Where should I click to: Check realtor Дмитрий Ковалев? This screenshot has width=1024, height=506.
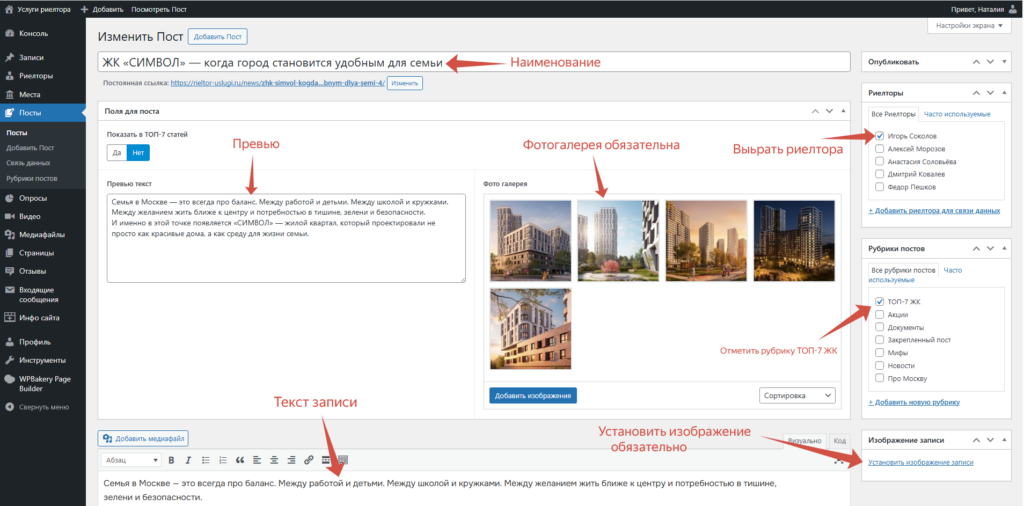[x=880, y=174]
